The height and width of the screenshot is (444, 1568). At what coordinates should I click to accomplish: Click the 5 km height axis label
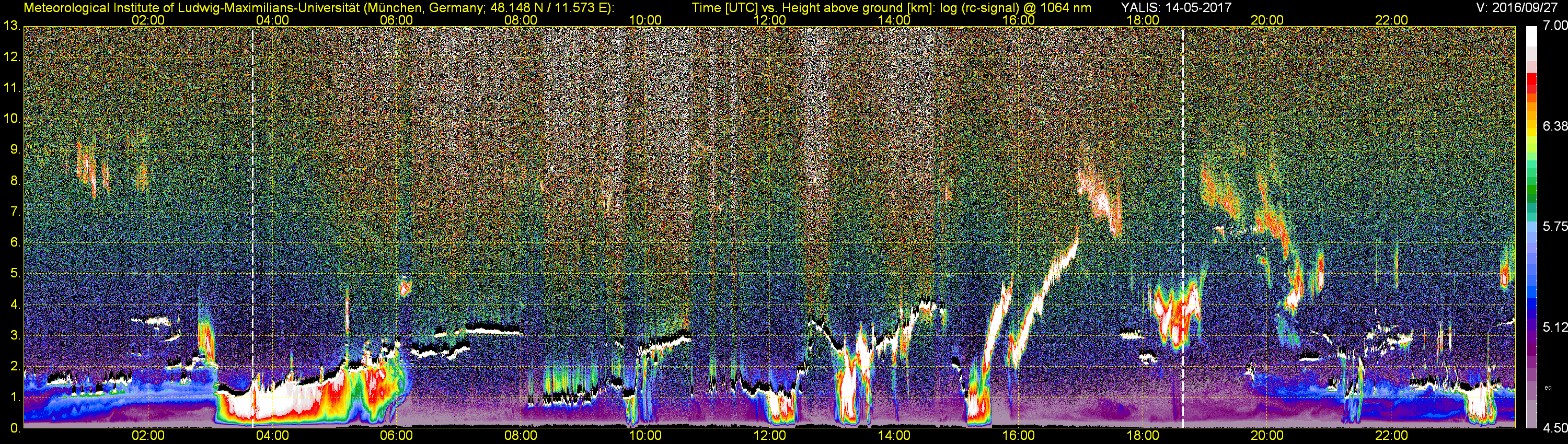[x=15, y=273]
